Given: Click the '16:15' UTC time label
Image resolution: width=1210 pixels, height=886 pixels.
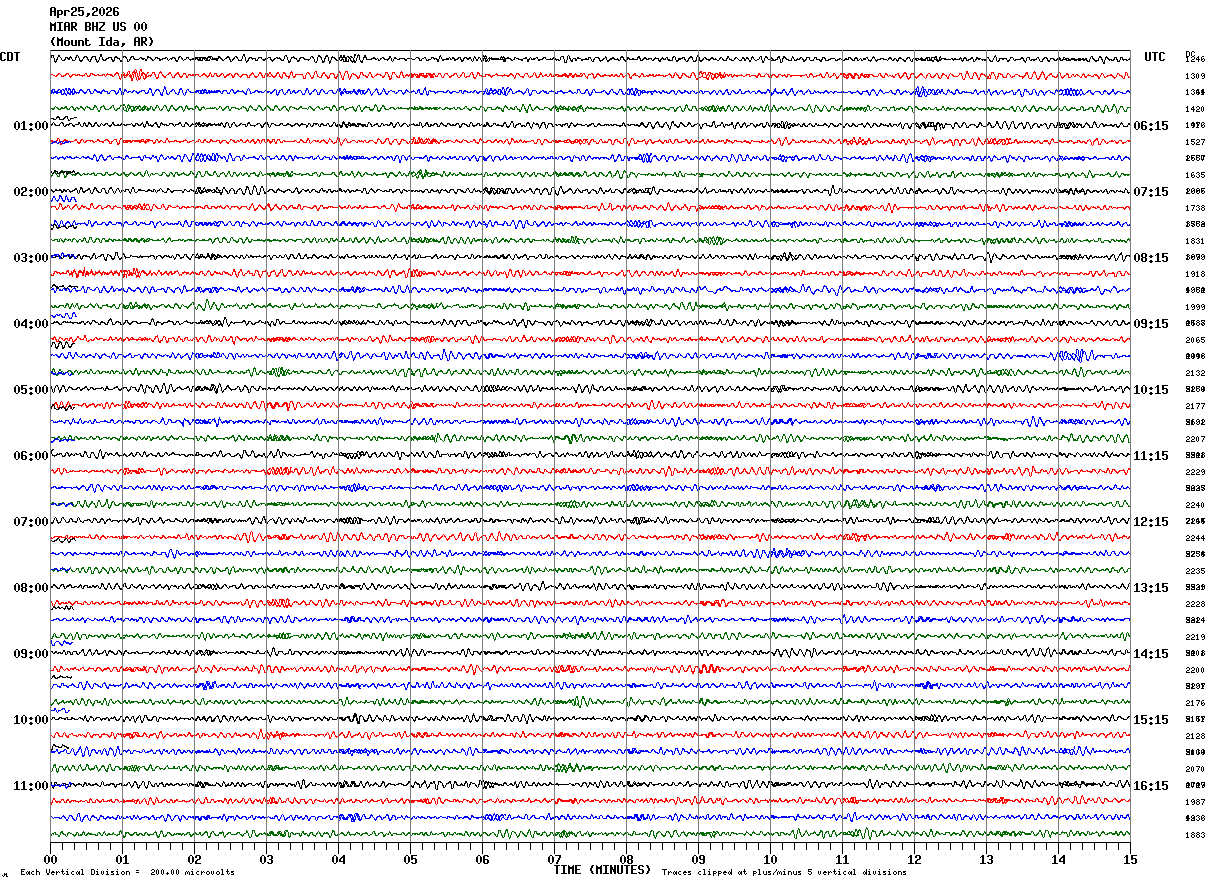Looking at the screenshot, I should (1150, 786).
